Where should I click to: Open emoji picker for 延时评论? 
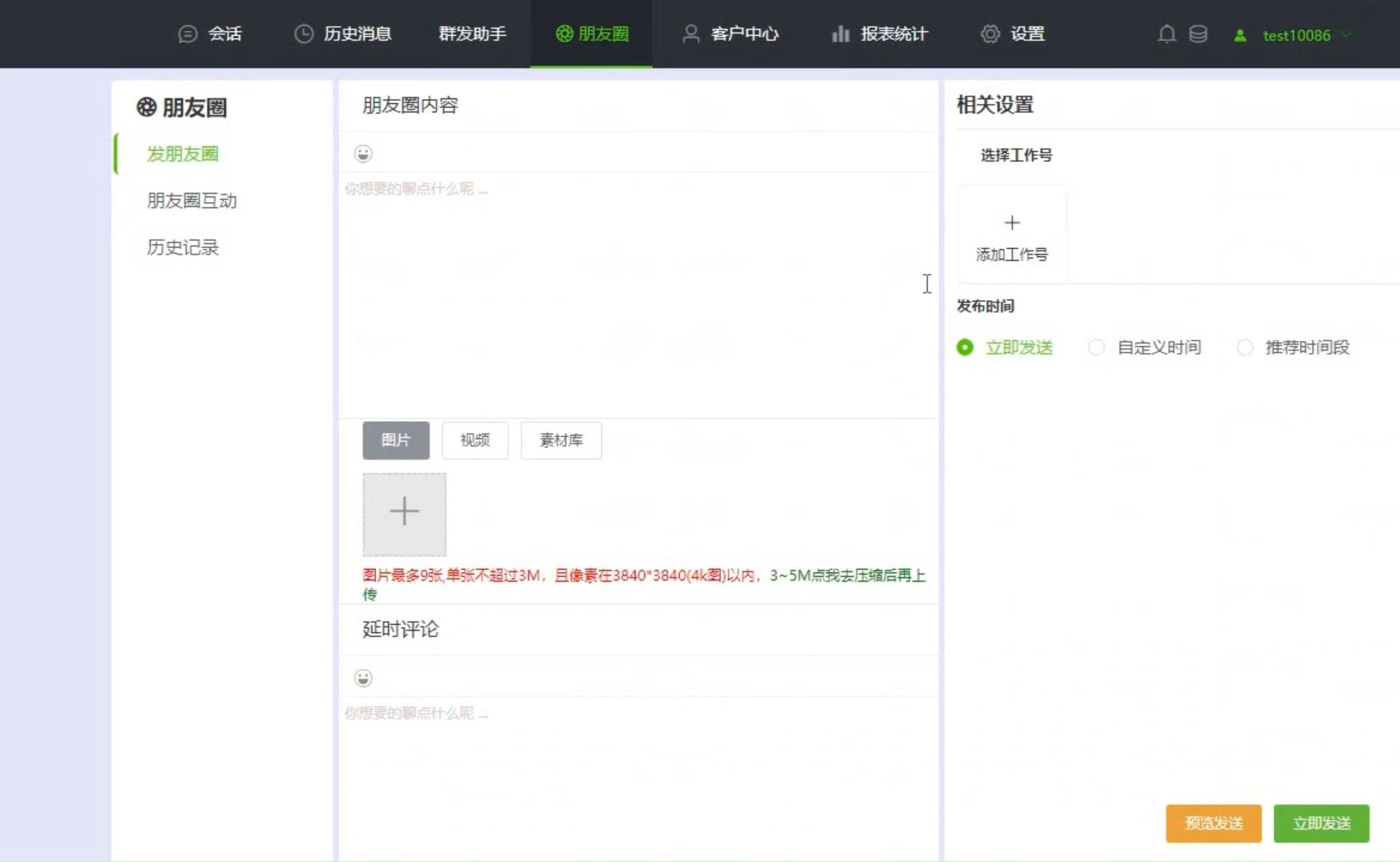(x=363, y=678)
